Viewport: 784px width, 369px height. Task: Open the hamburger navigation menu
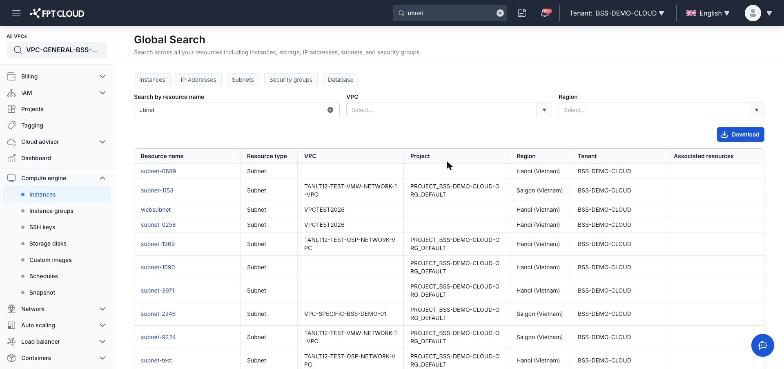point(16,13)
